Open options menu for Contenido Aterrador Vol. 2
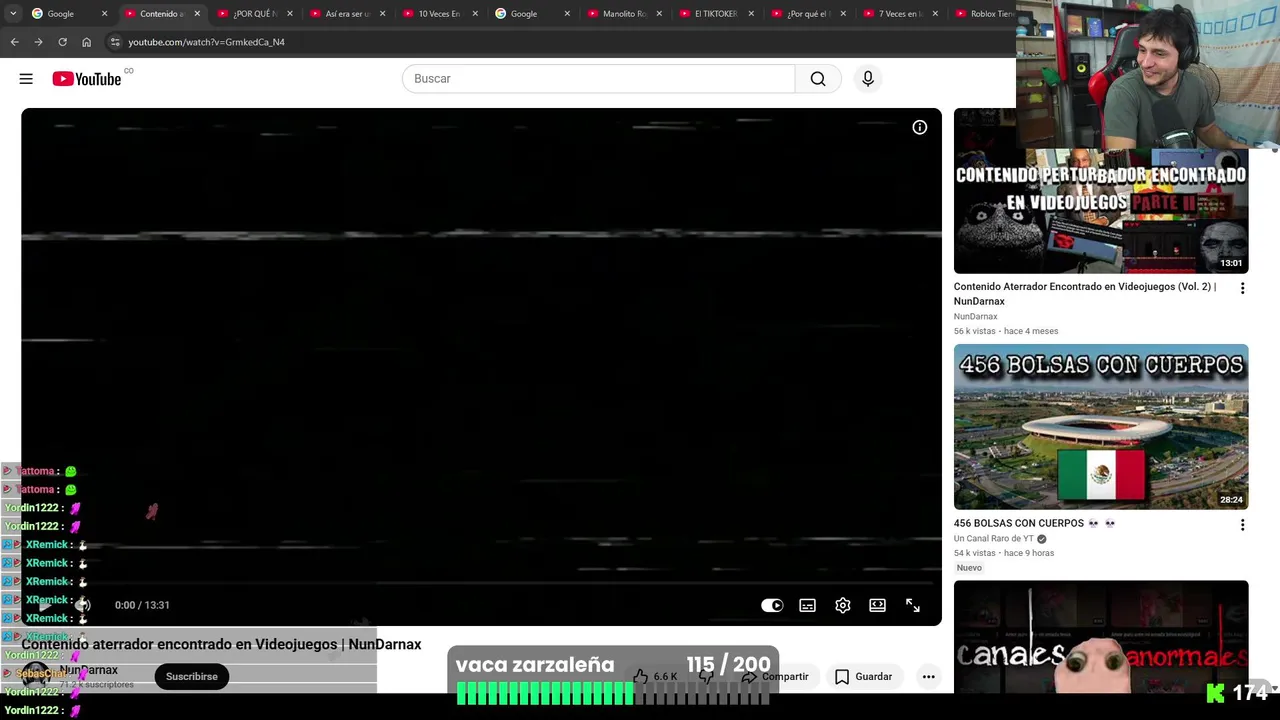 click(x=1242, y=288)
